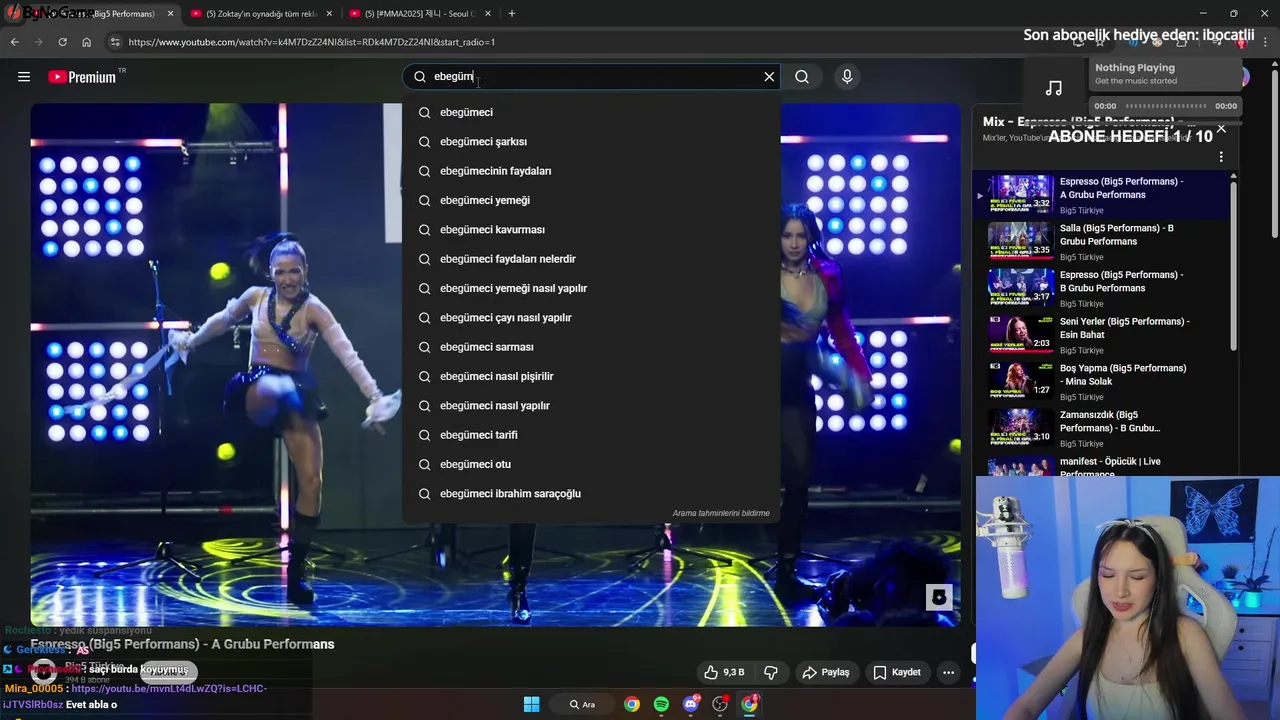This screenshot has height=720, width=1280.
Task: Click the browser home icon
Action: click(x=86, y=42)
